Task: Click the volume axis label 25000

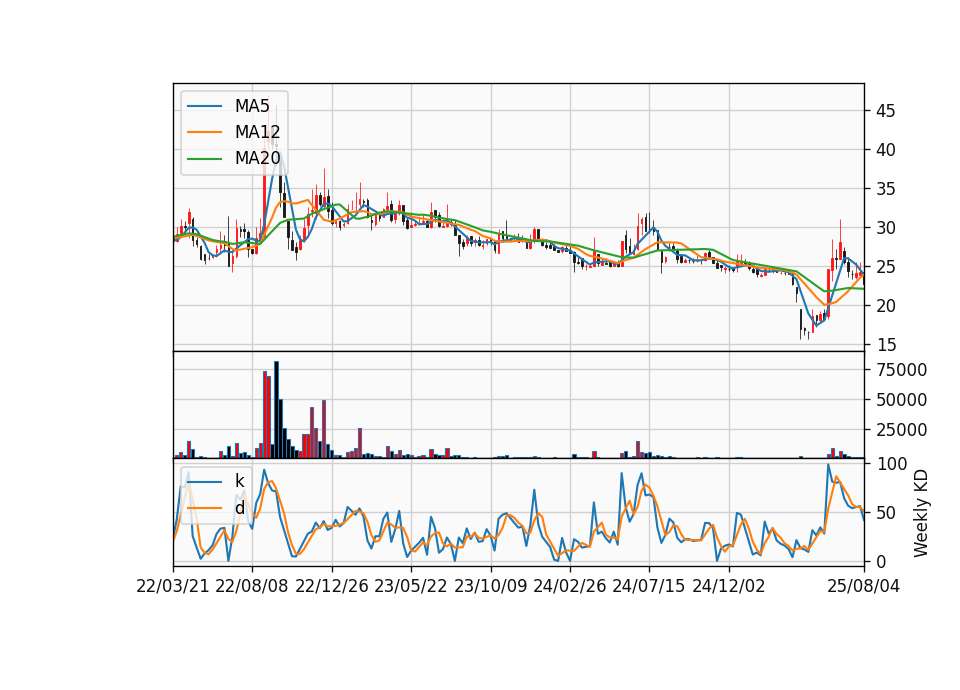Action: [x=902, y=430]
